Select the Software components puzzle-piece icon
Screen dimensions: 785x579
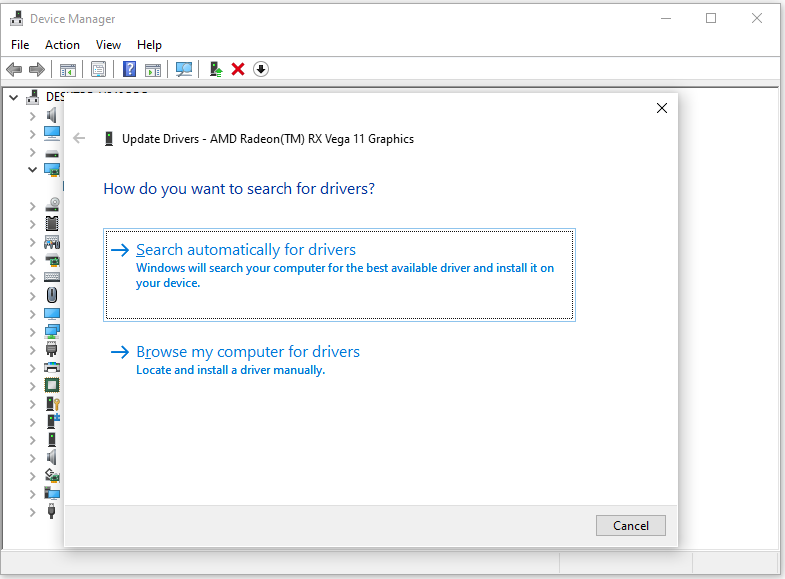click(x=53, y=421)
